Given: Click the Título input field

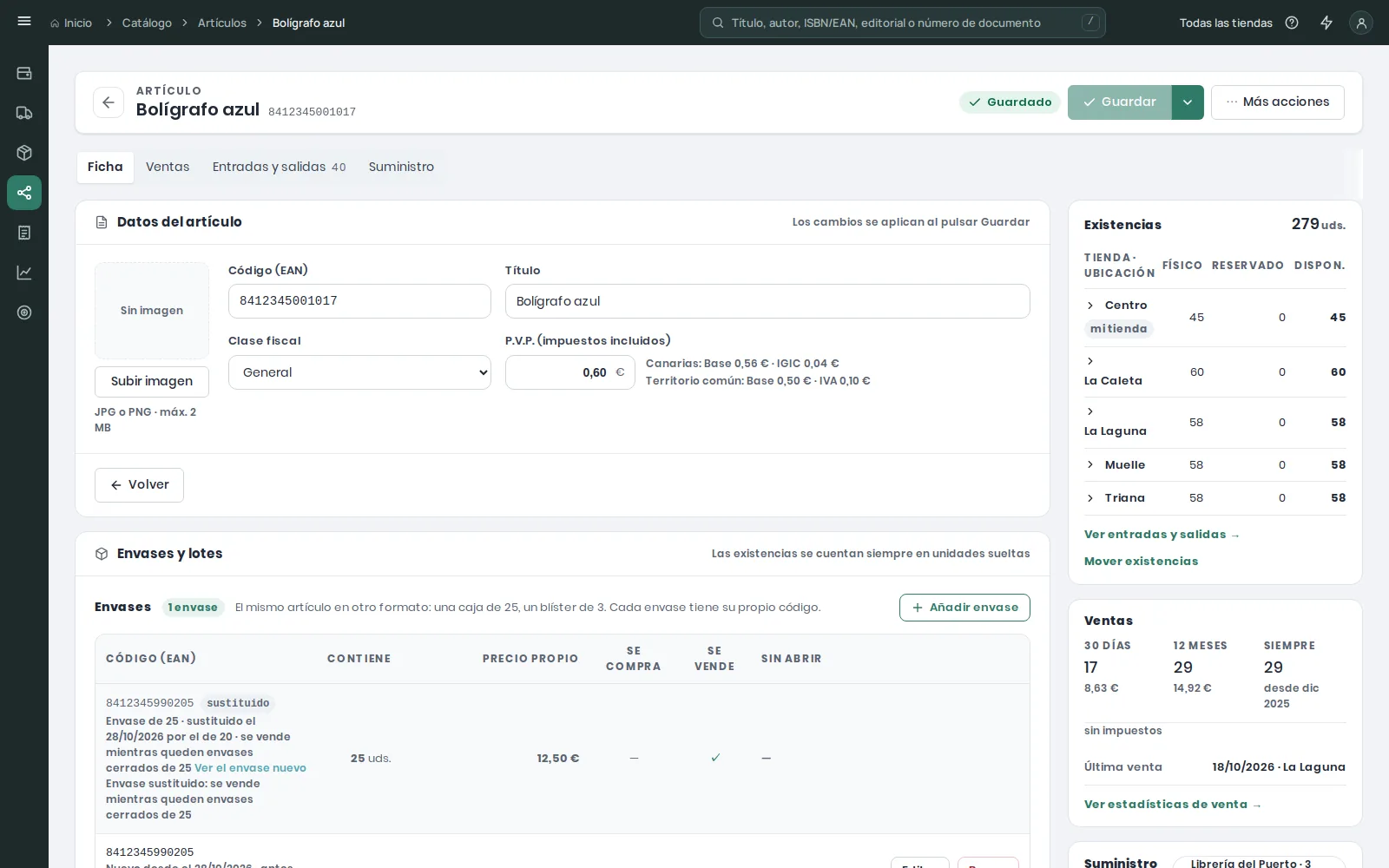Looking at the screenshot, I should [767, 301].
